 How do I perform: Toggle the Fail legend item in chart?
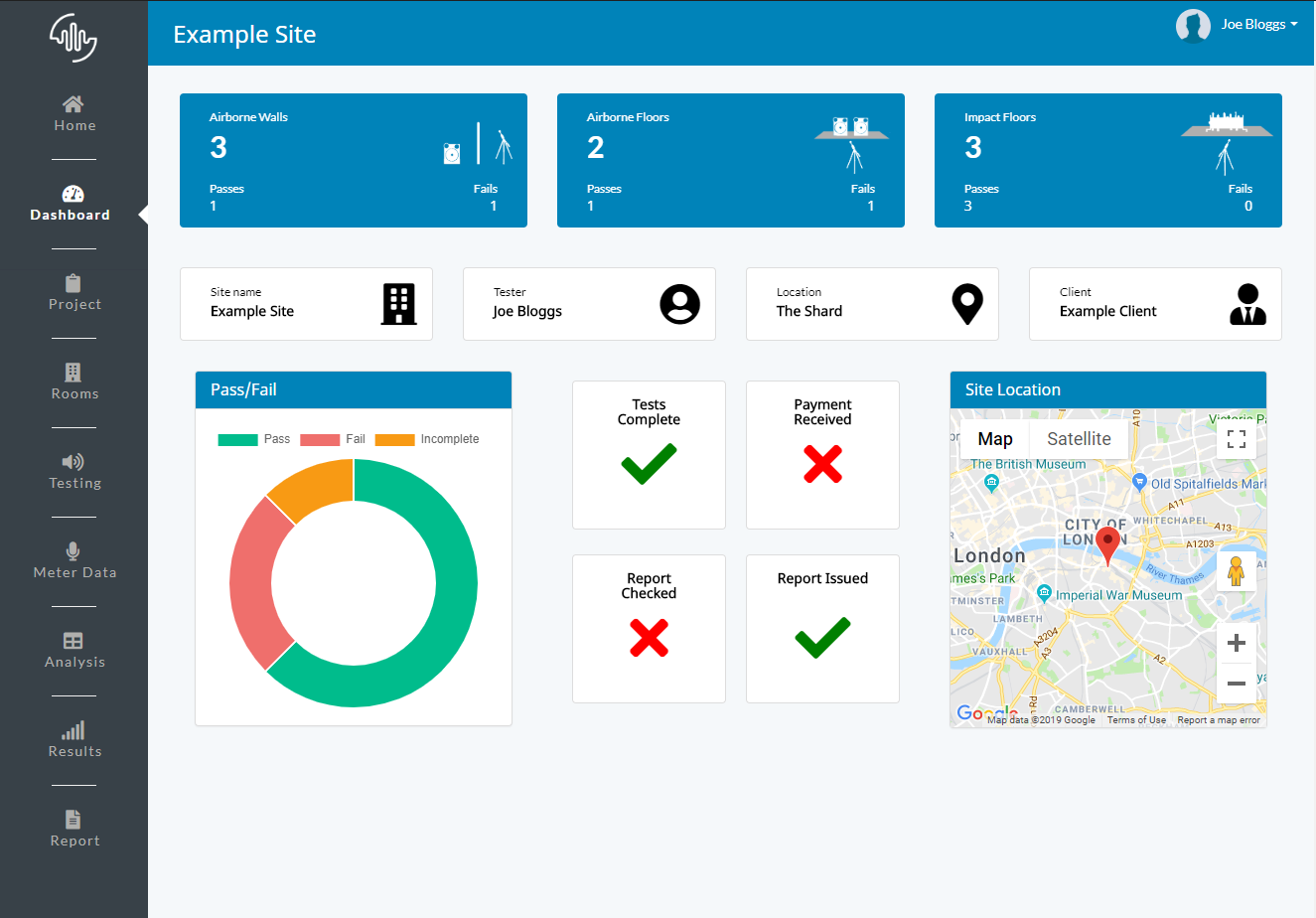(x=333, y=439)
